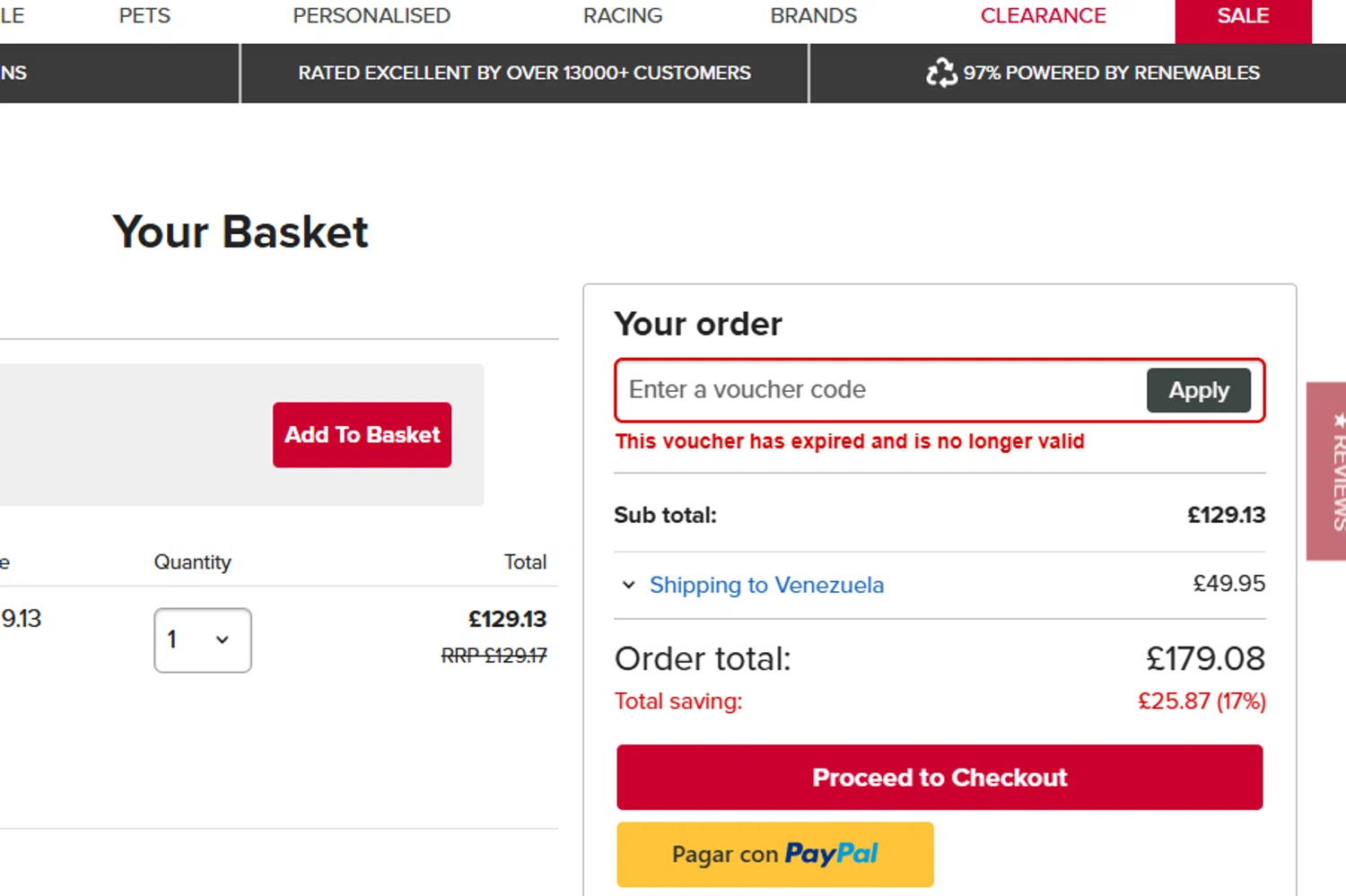
Task: Apply the voucher code
Action: tap(1198, 390)
